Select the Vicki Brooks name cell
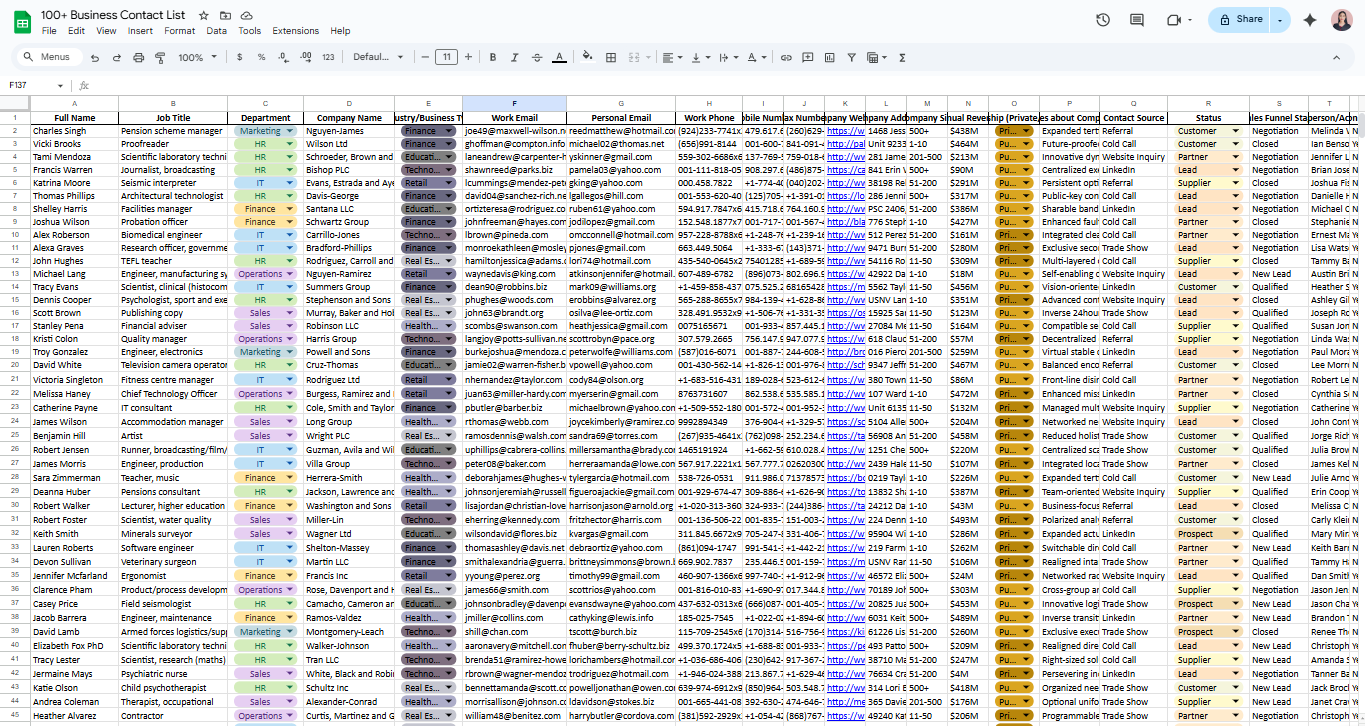The height and width of the screenshot is (726, 1365). 75,144
